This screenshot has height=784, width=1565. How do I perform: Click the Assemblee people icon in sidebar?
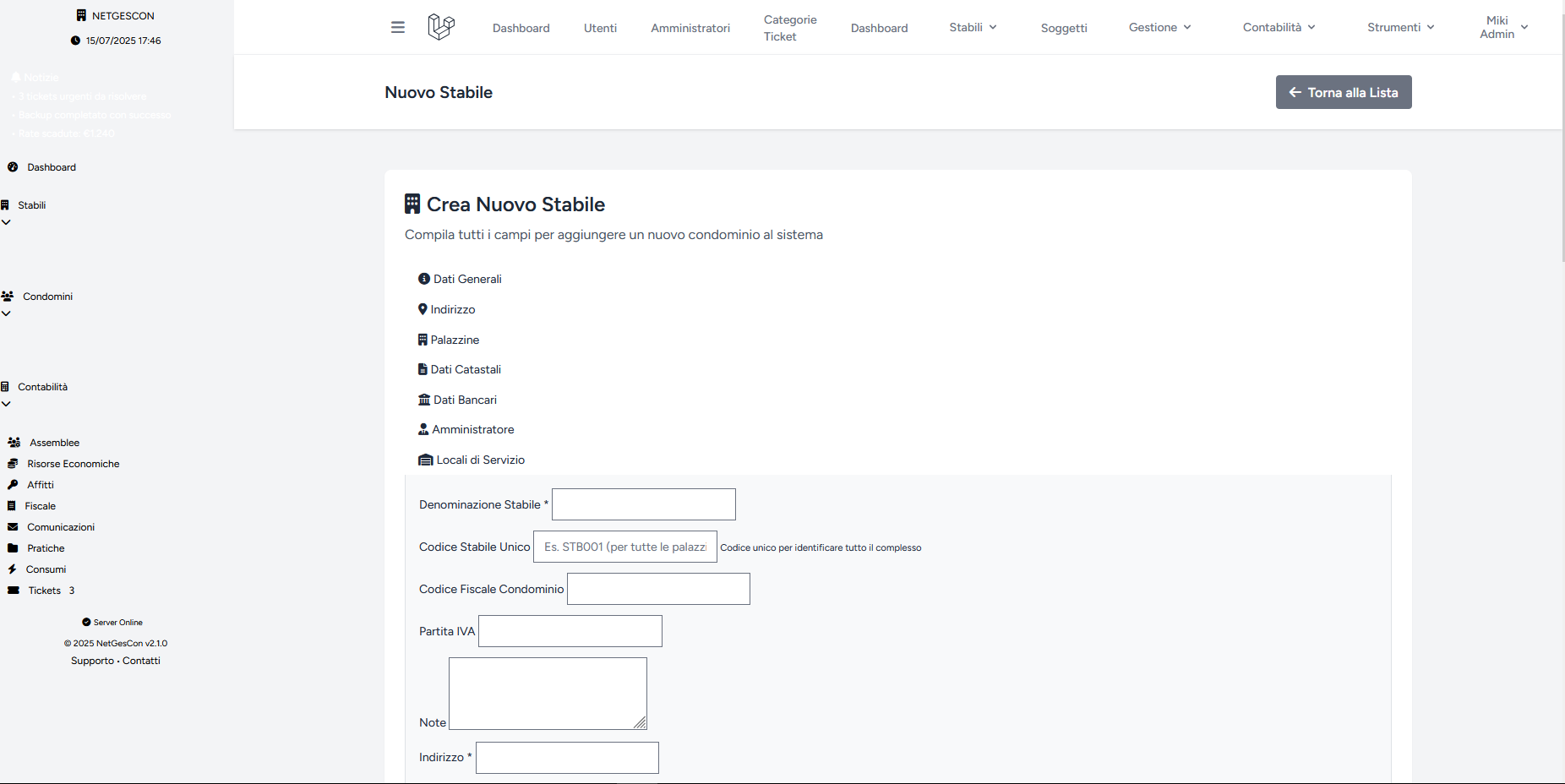coord(14,443)
